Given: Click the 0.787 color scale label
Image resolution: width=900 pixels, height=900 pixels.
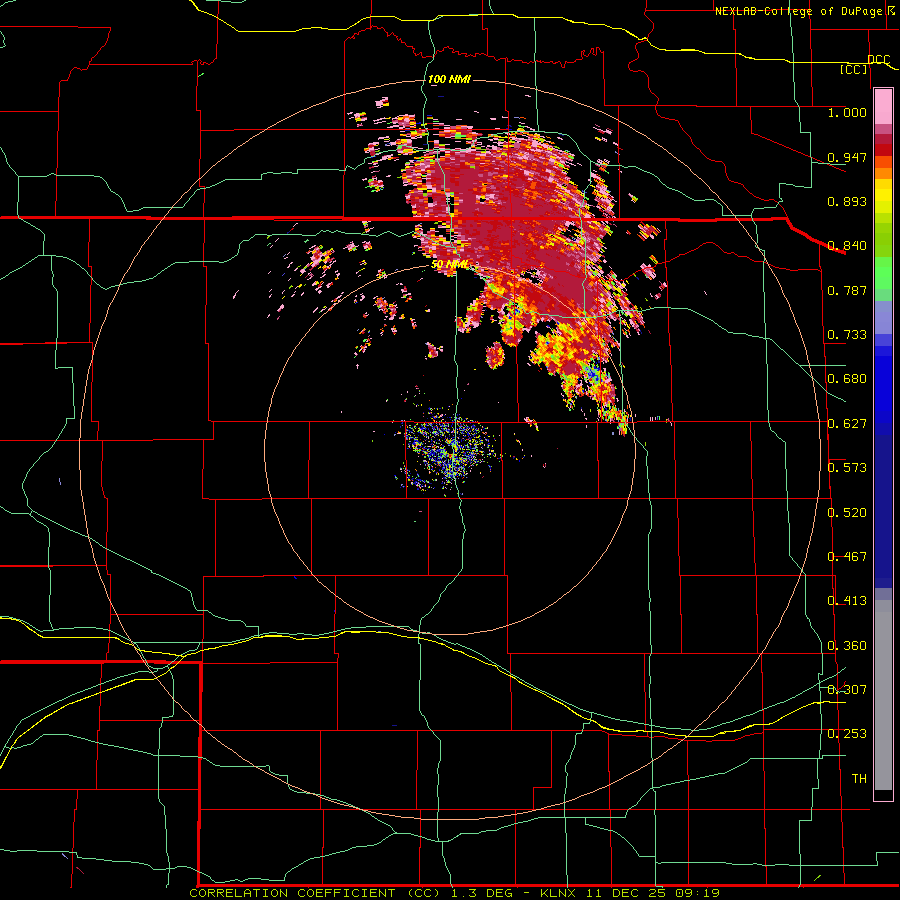Looking at the screenshot, I should coord(847,290).
